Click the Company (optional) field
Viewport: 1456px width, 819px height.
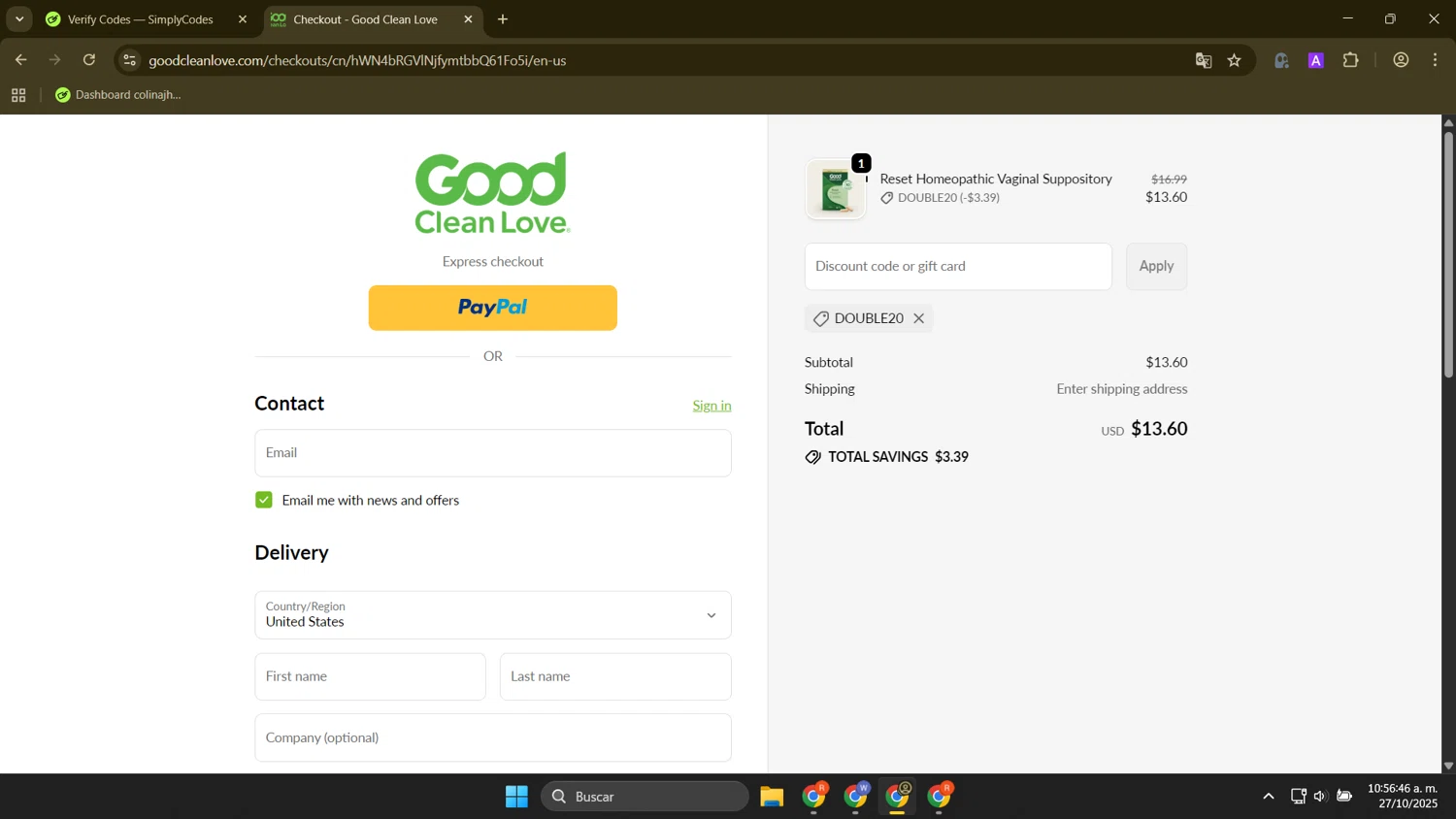click(x=492, y=737)
